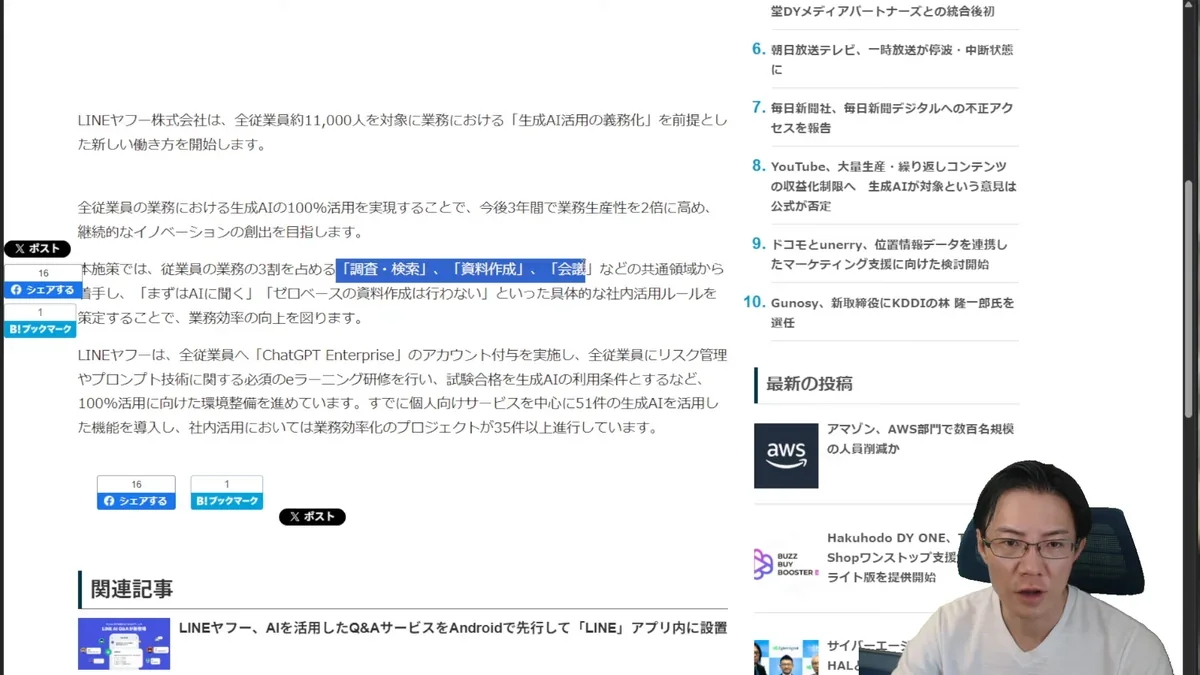The height and width of the screenshot is (675, 1200).
Task: Open アマゾン、AWS部門 latest post link
Action: (x=920, y=438)
